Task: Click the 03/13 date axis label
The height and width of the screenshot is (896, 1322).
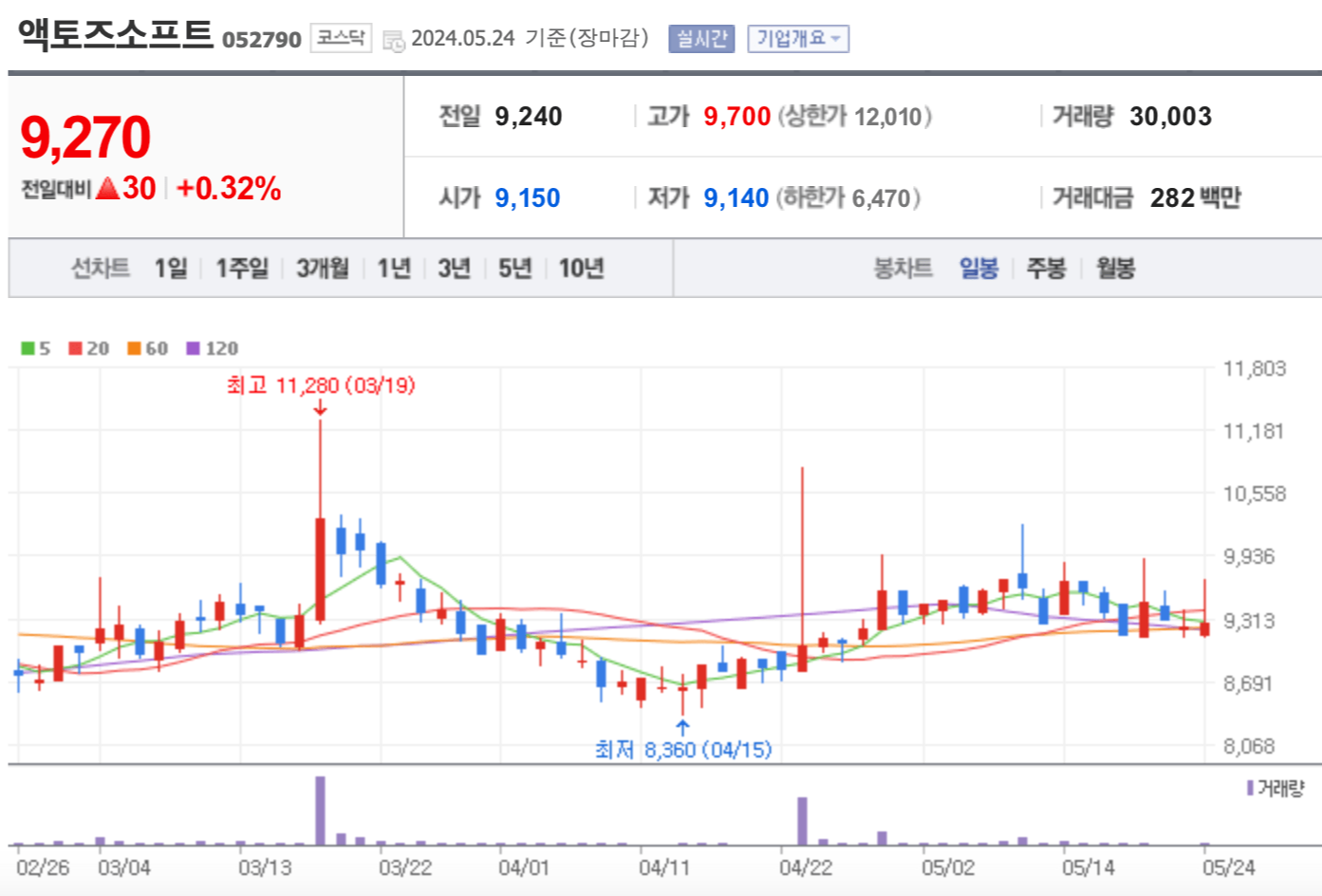Action: click(265, 868)
